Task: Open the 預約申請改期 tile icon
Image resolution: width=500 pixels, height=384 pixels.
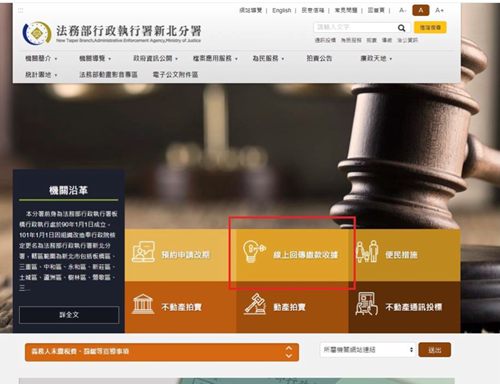Action: click(x=143, y=252)
